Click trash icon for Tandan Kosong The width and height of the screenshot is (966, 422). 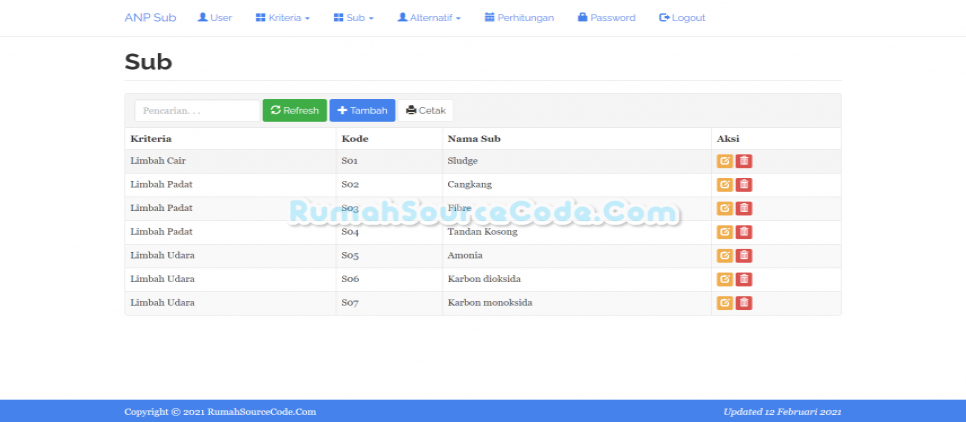click(x=744, y=232)
